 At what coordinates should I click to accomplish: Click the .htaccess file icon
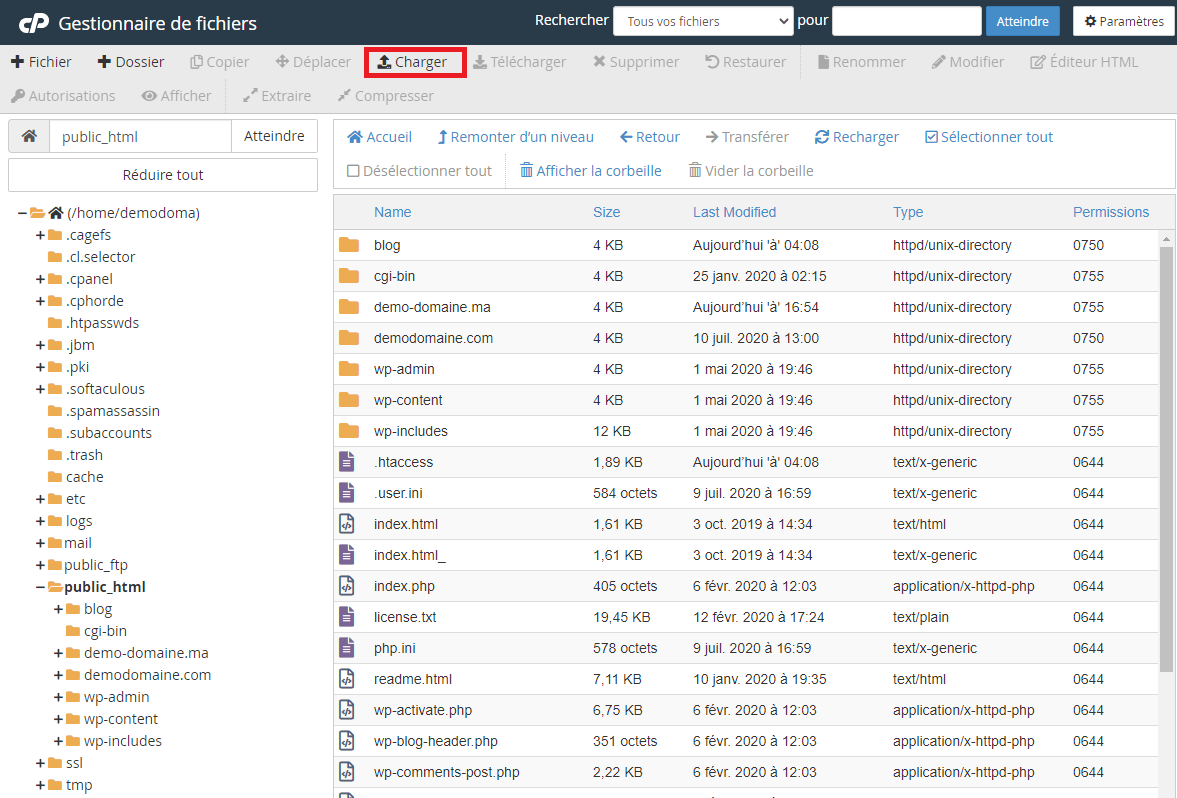point(347,462)
